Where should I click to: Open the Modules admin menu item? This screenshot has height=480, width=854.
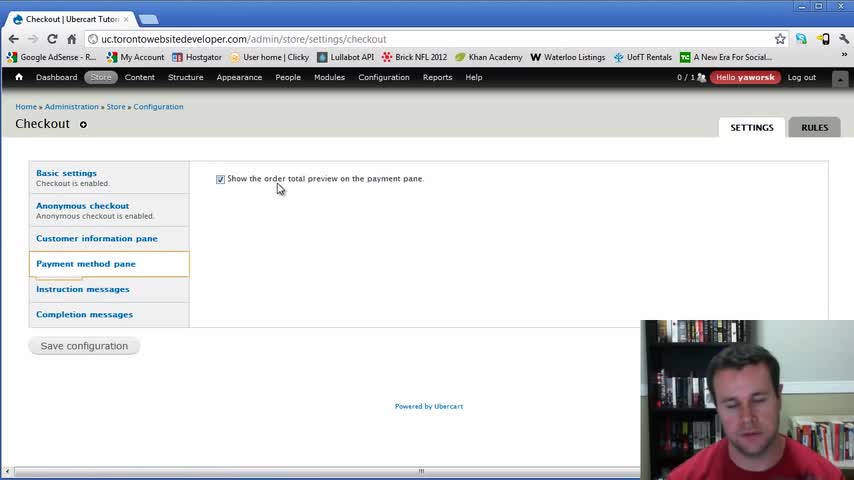click(330, 77)
